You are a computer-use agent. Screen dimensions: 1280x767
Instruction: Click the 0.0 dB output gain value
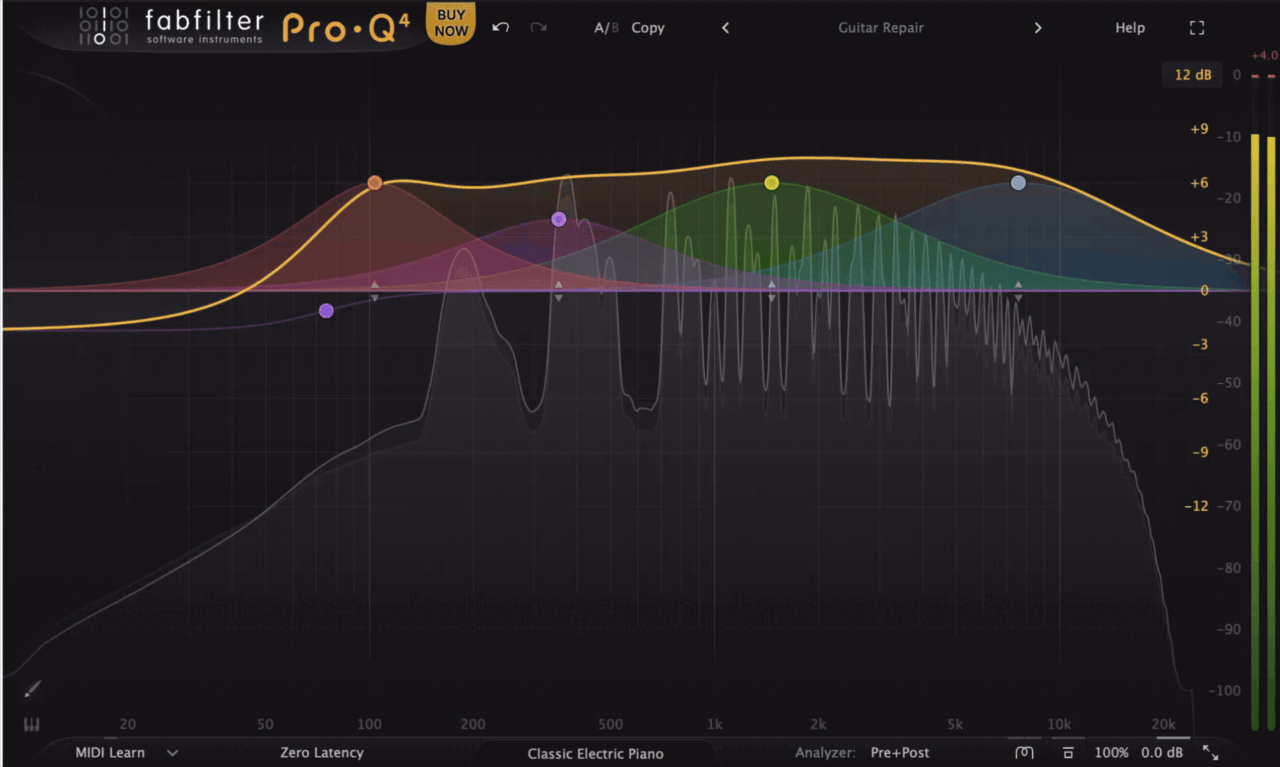(1162, 753)
